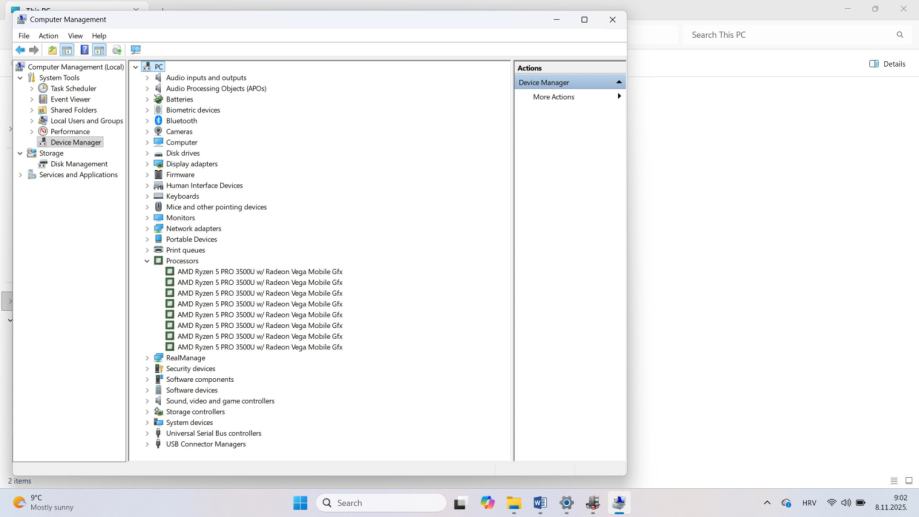
Task: Expand Disk drives category
Action: click(147, 153)
